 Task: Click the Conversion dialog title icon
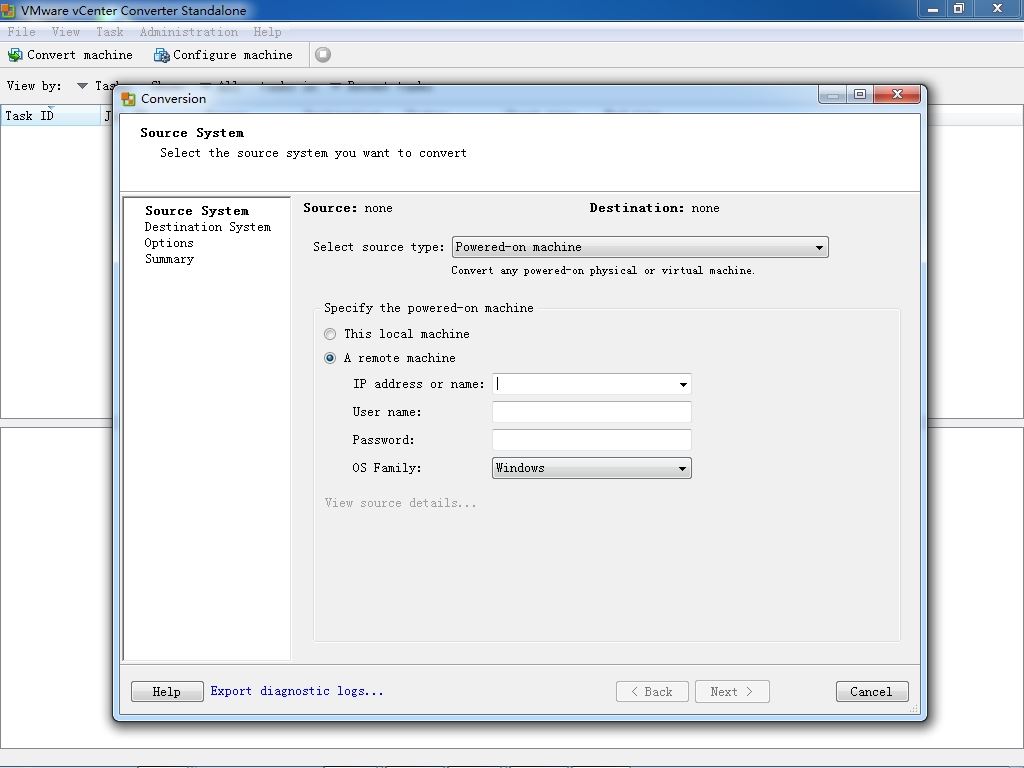pyautogui.click(x=129, y=99)
